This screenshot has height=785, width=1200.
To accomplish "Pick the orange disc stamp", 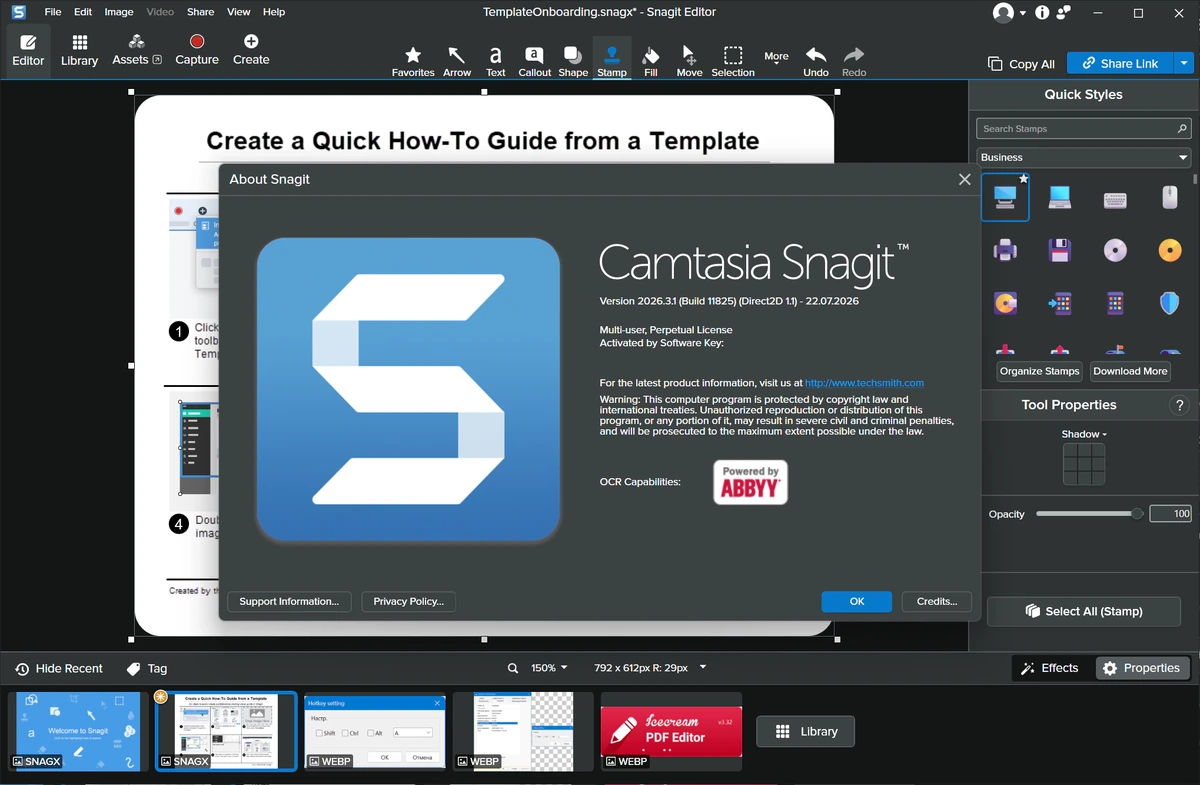I will (1170, 250).
